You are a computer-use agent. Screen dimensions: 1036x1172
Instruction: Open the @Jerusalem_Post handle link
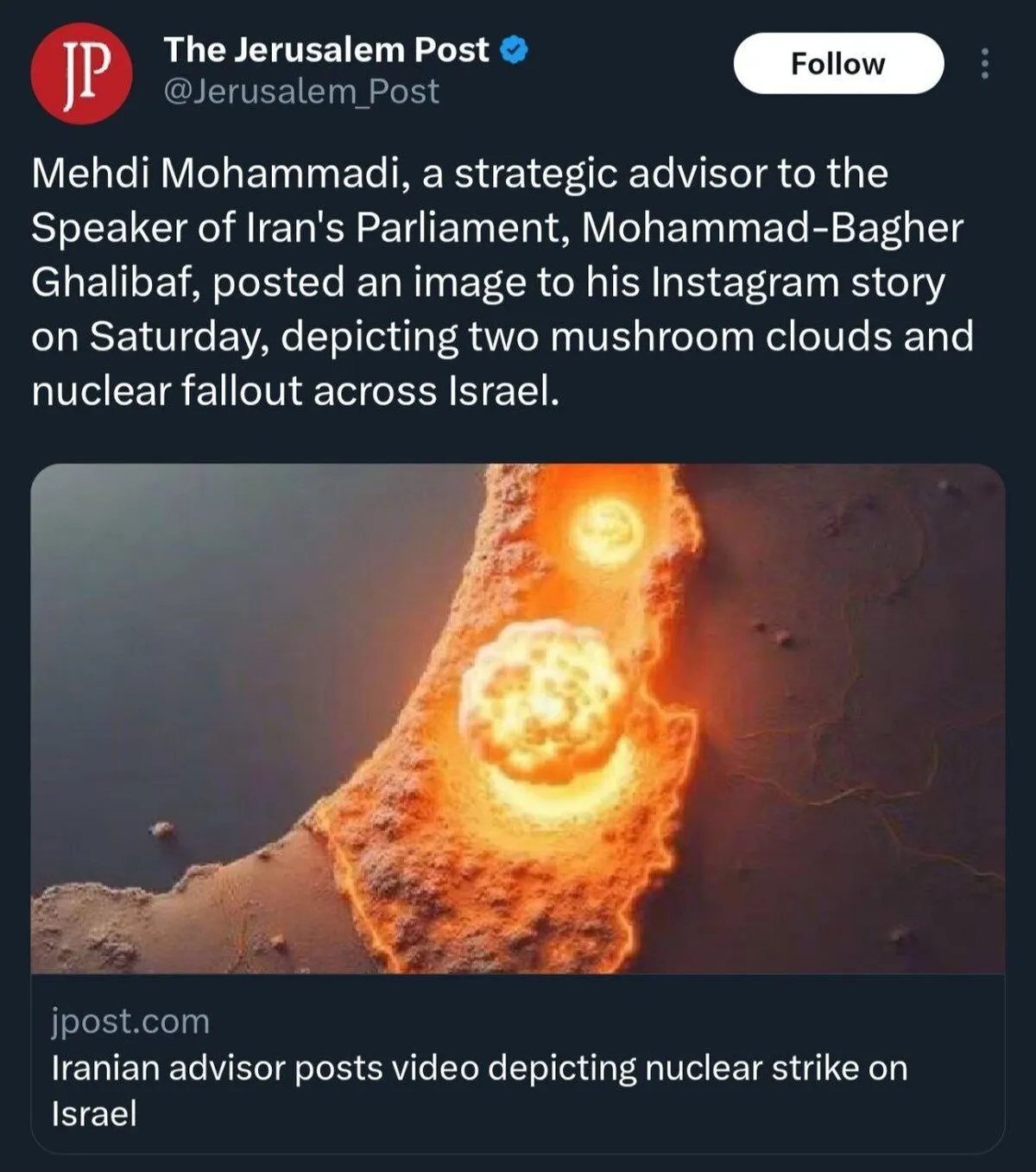click(x=301, y=92)
